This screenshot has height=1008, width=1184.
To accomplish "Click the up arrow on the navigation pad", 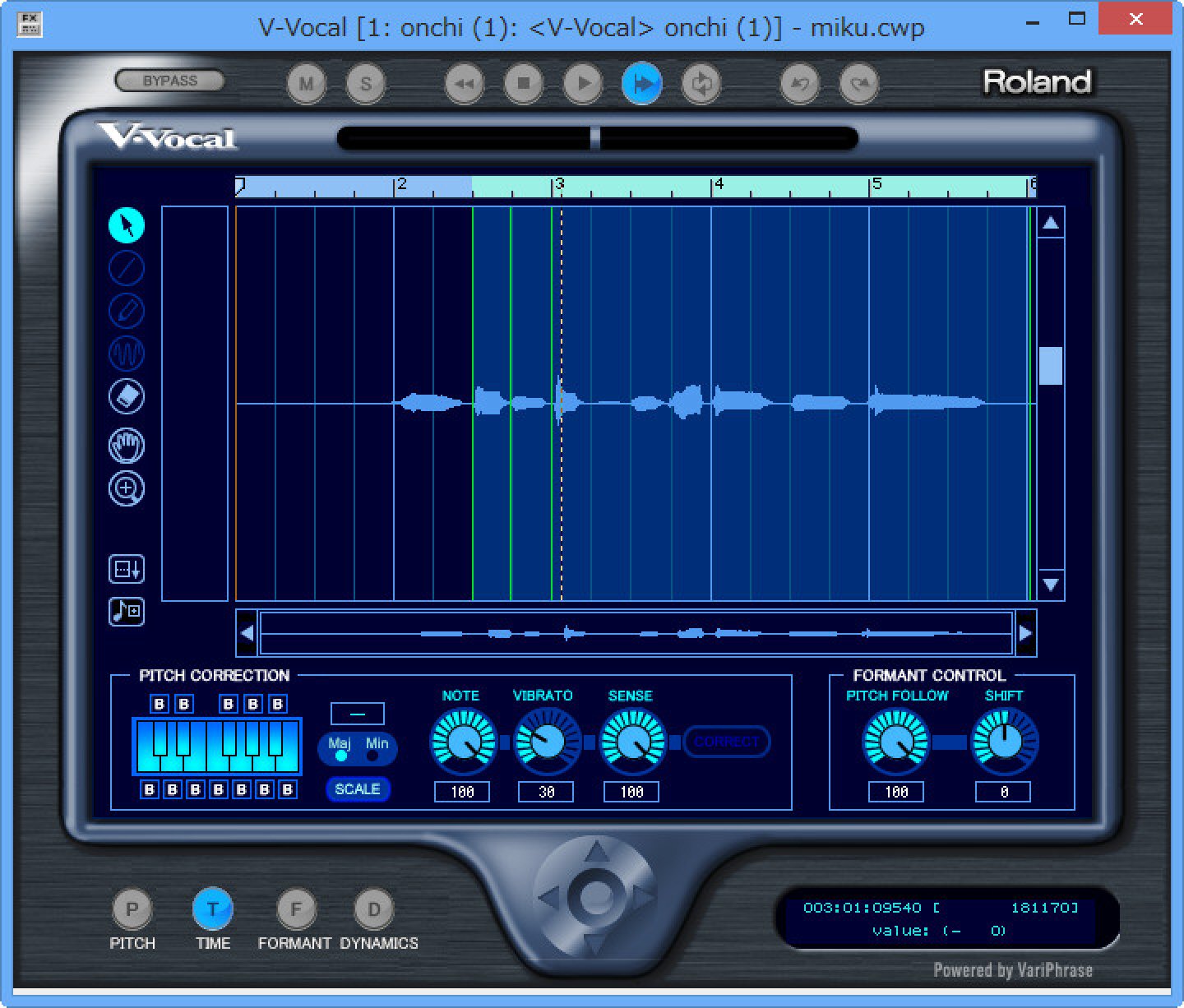I will [x=597, y=852].
